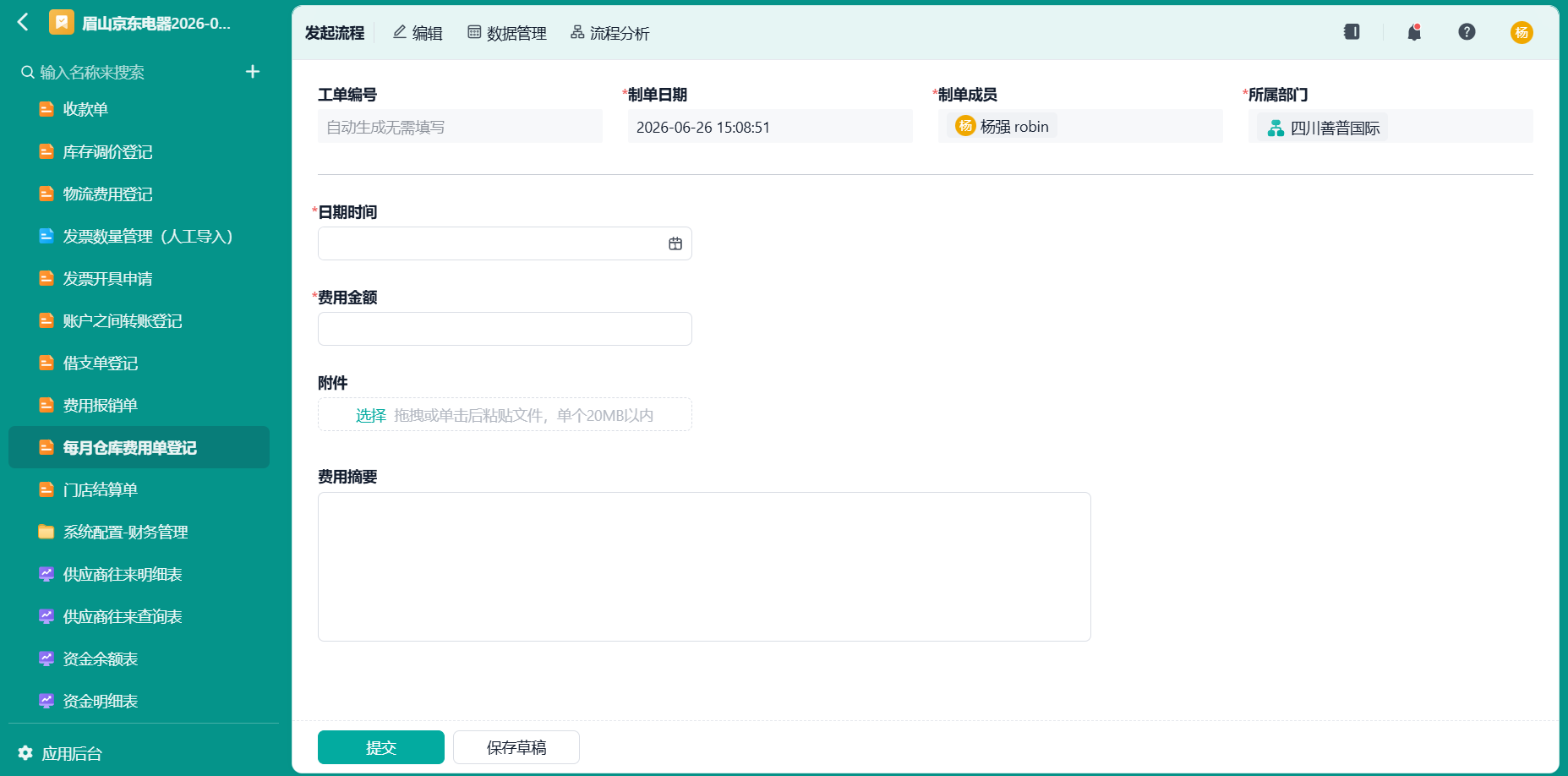Viewport: 1568px width, 776px height.
Task: Open 供应商往来查询表 in sidebar
Action: pos(139,616)
